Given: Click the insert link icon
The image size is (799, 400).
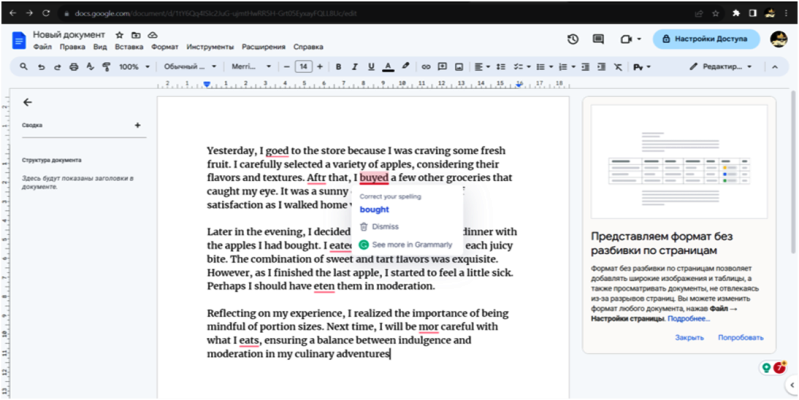Looking at the screenshot, I should click(427, 67).
